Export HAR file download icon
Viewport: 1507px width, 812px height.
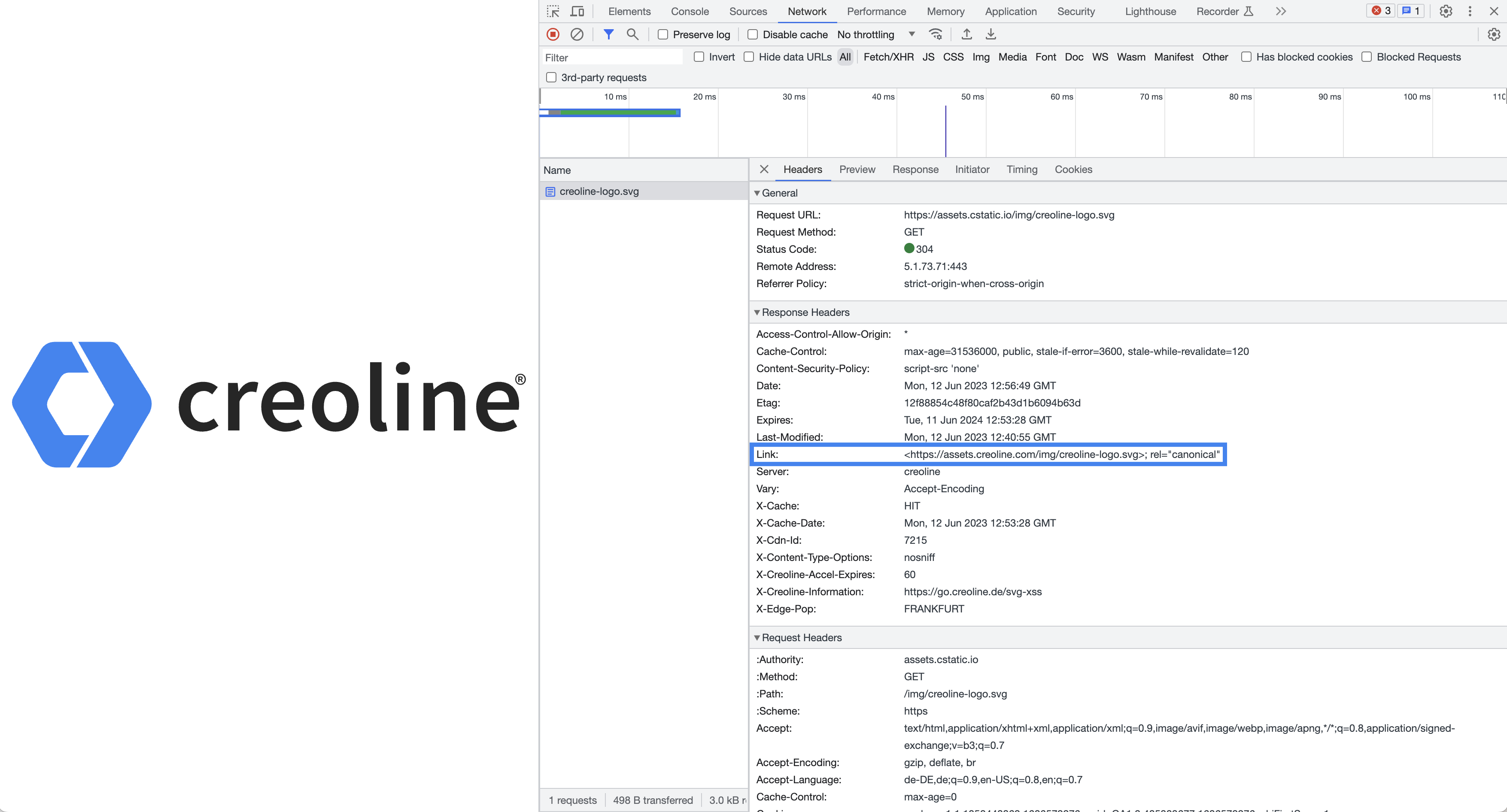990,34
